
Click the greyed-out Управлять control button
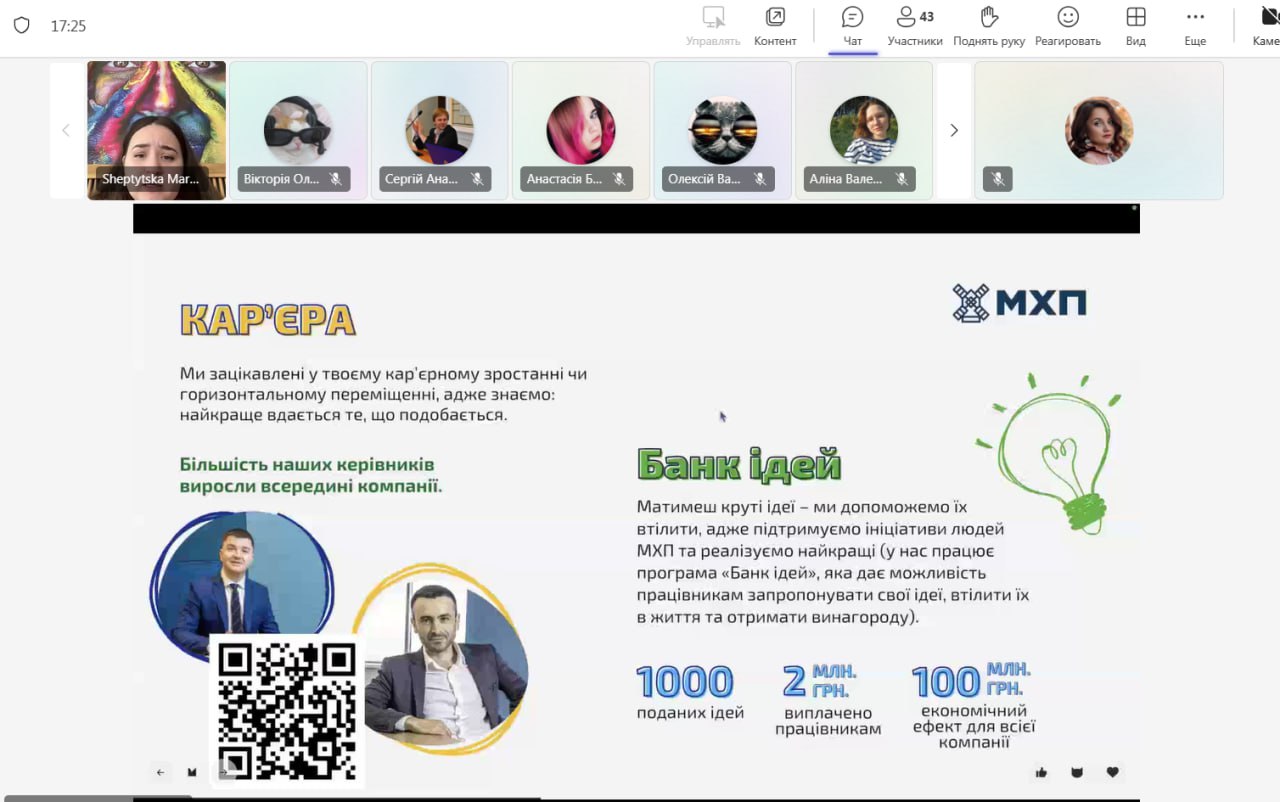coord(713,26)
